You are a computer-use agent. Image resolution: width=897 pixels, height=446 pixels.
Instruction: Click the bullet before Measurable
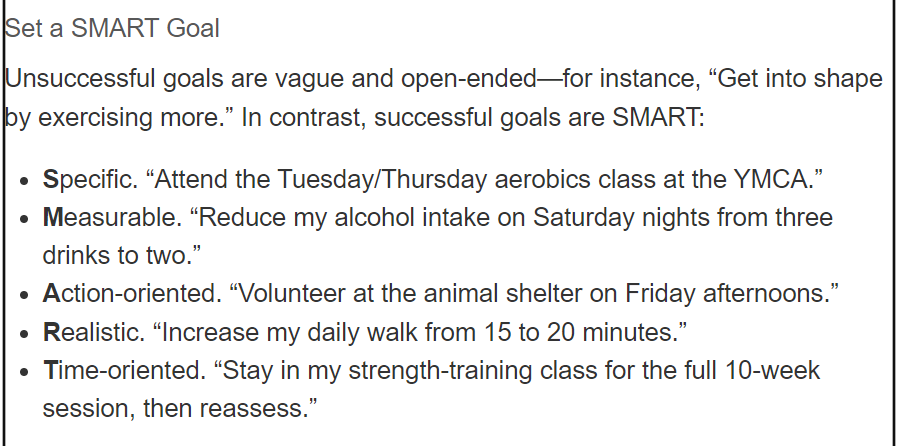point(23,220)
